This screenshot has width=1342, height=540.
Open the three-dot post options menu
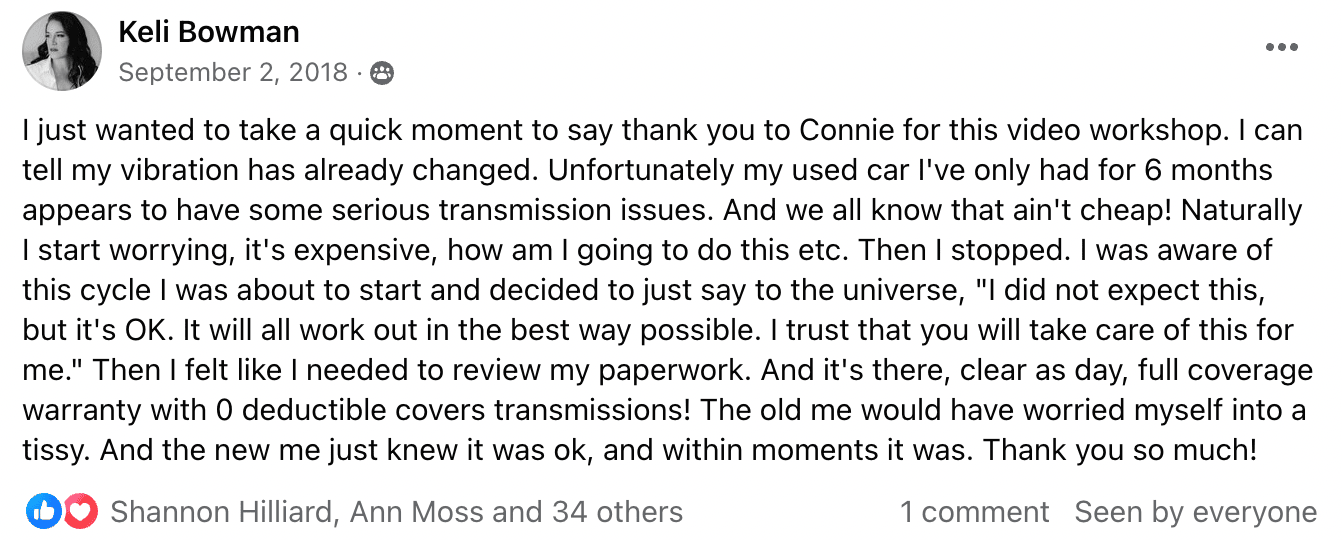pos(1281,46)
